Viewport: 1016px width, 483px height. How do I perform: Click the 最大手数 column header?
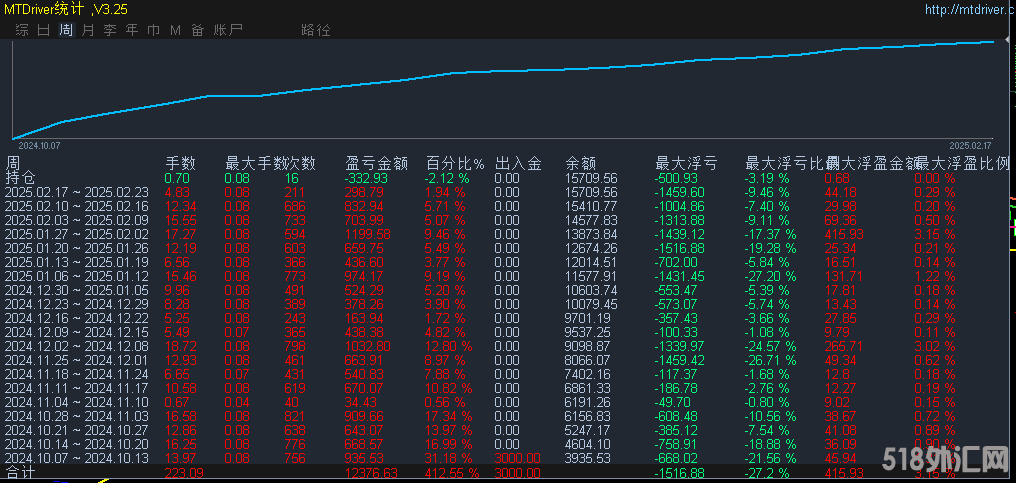click(x=255, y=163)
